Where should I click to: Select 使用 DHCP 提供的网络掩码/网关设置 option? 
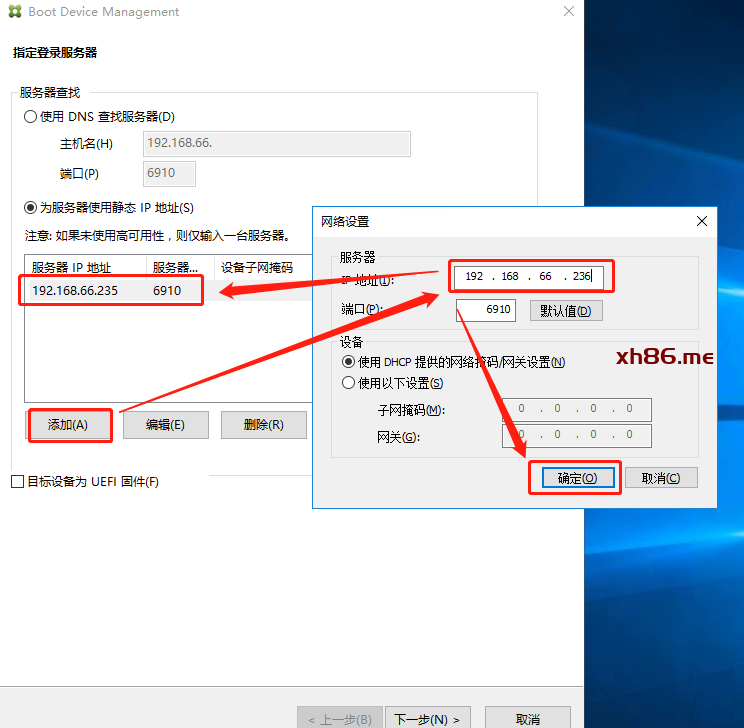349,362
